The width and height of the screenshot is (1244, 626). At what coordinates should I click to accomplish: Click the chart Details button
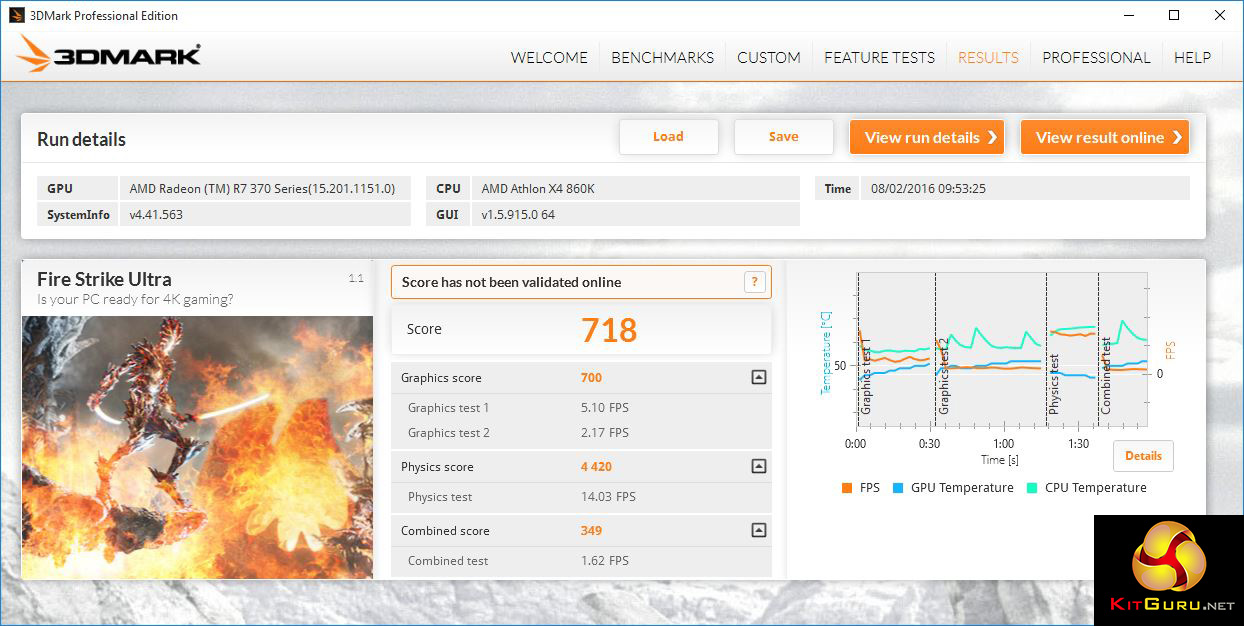tap(1143, 456)
